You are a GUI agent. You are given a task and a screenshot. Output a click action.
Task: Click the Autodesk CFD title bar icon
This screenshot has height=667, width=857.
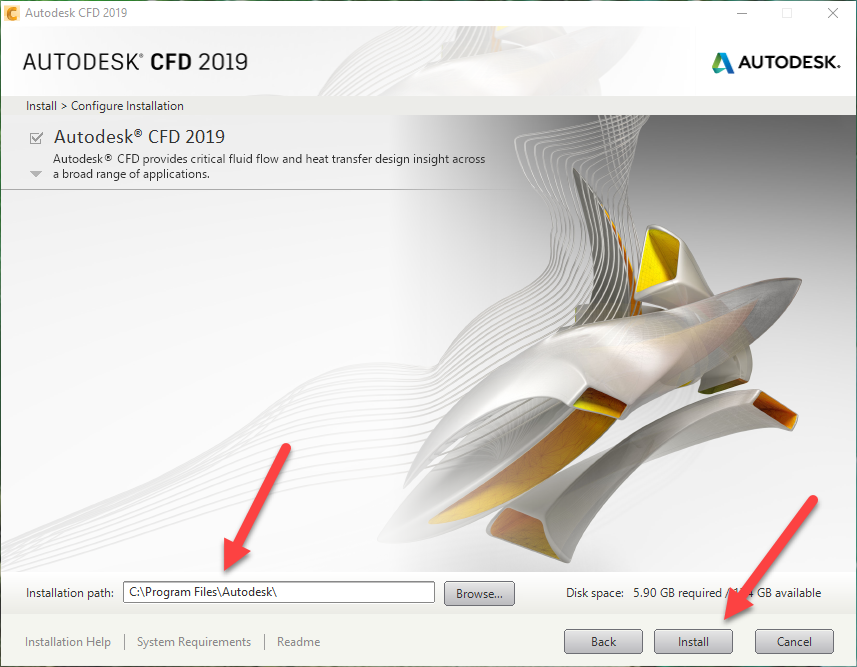(11, 13)
